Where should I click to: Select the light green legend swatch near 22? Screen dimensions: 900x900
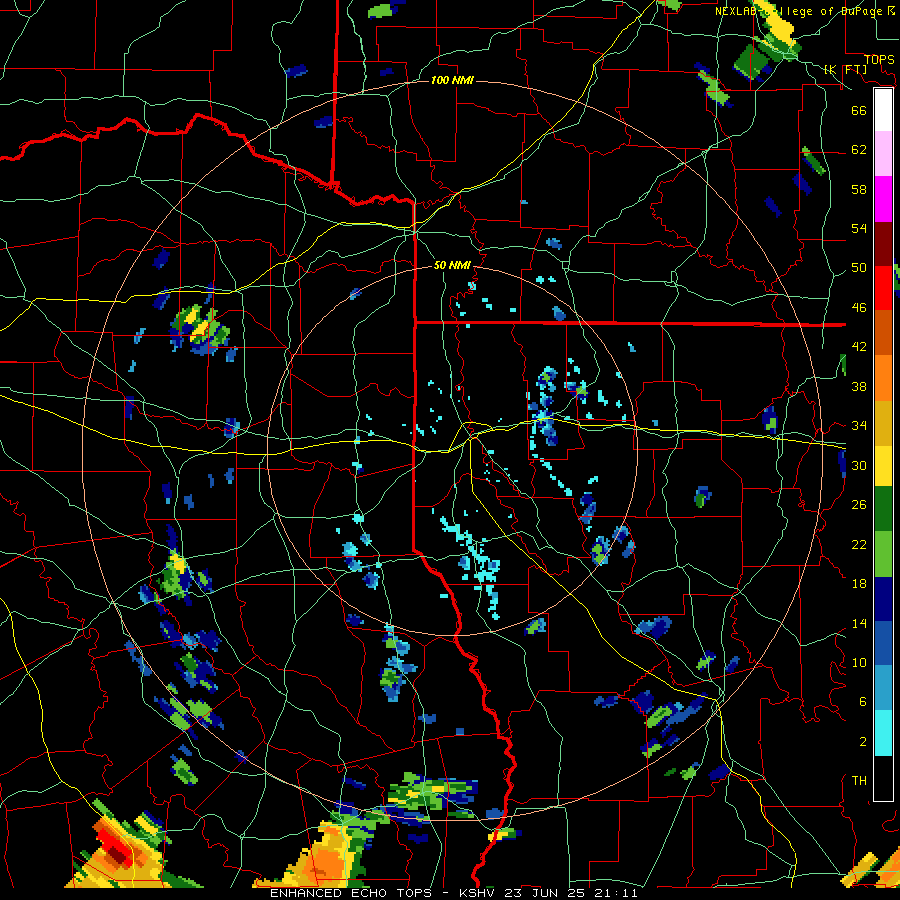[x=883, y=554]
